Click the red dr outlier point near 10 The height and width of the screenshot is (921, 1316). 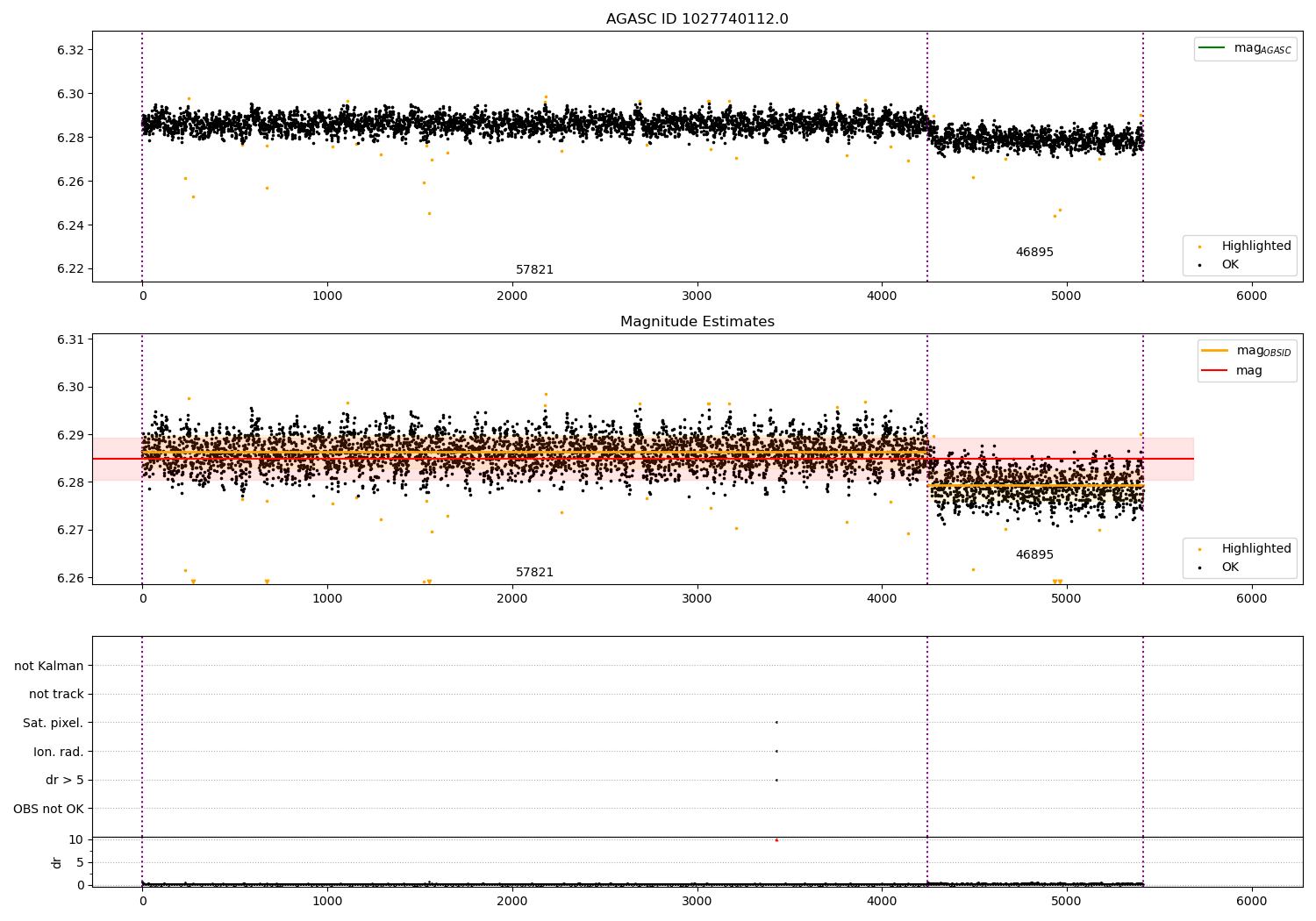pos(776,840)
